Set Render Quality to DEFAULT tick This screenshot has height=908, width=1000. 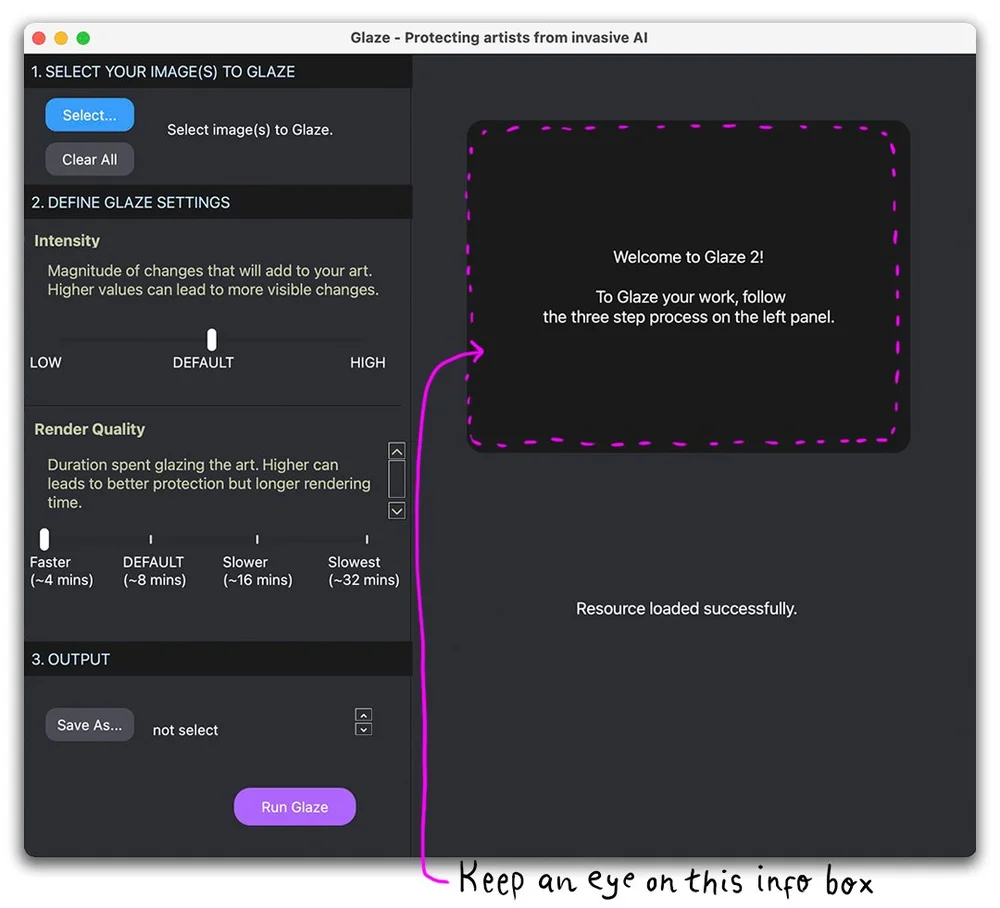[151, 539]
